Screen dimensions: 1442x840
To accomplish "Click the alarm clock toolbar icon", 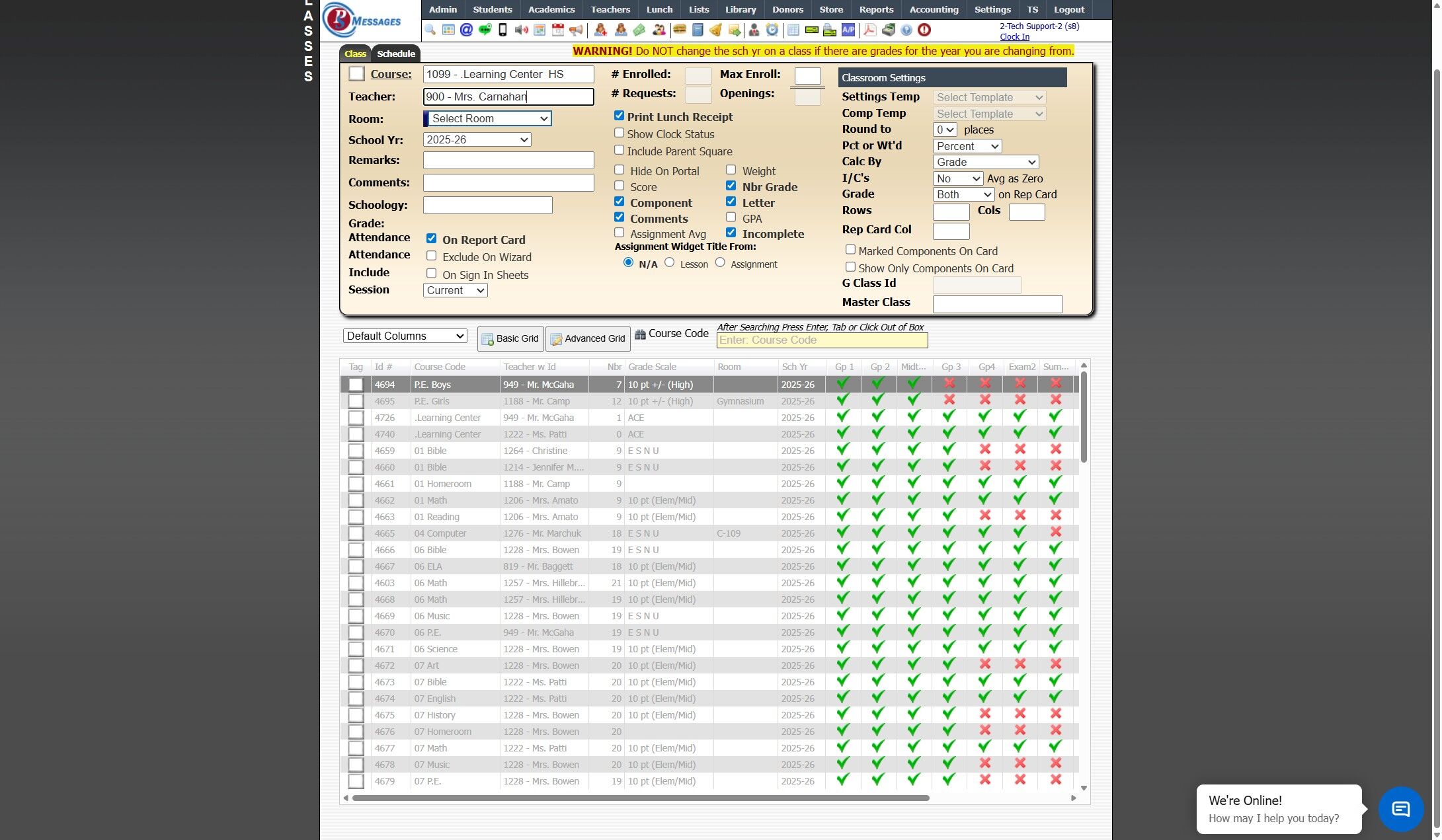I will coord(772,30).
